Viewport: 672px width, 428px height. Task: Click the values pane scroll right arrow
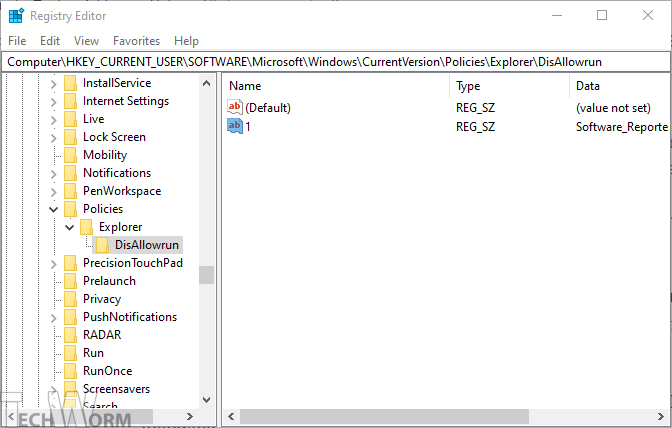tap(660, 416)
